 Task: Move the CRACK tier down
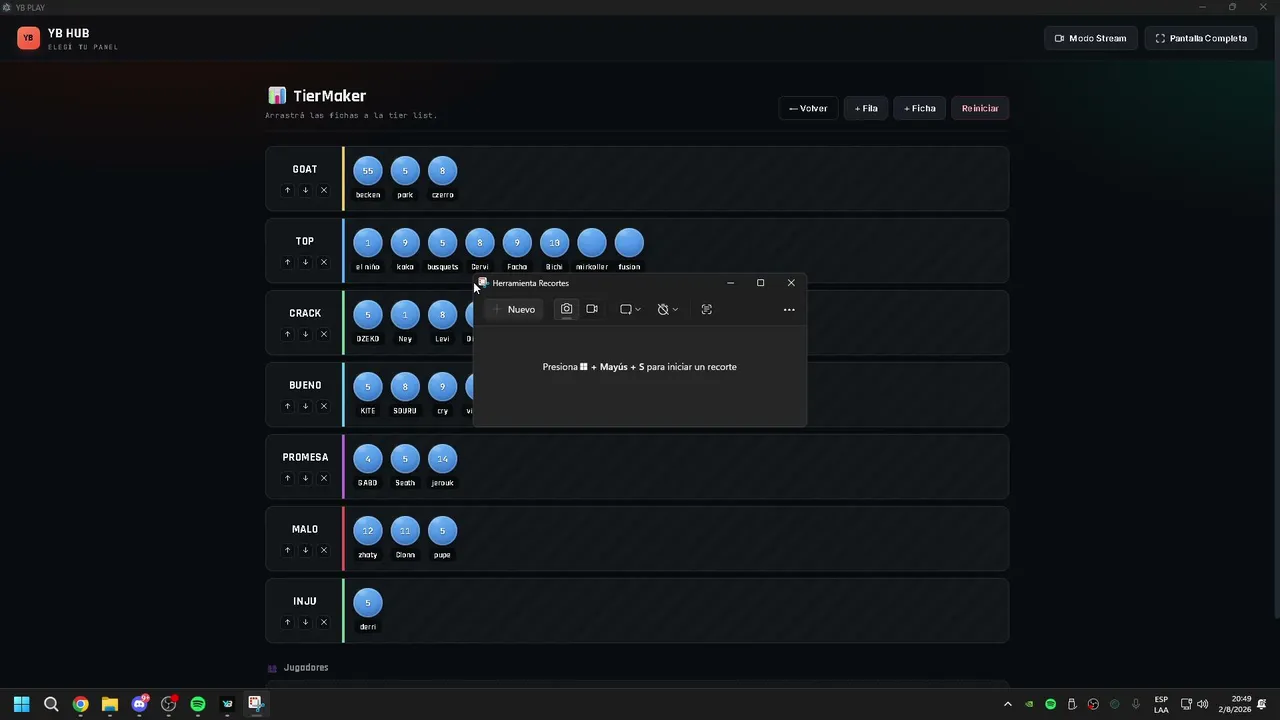(305, 334)
